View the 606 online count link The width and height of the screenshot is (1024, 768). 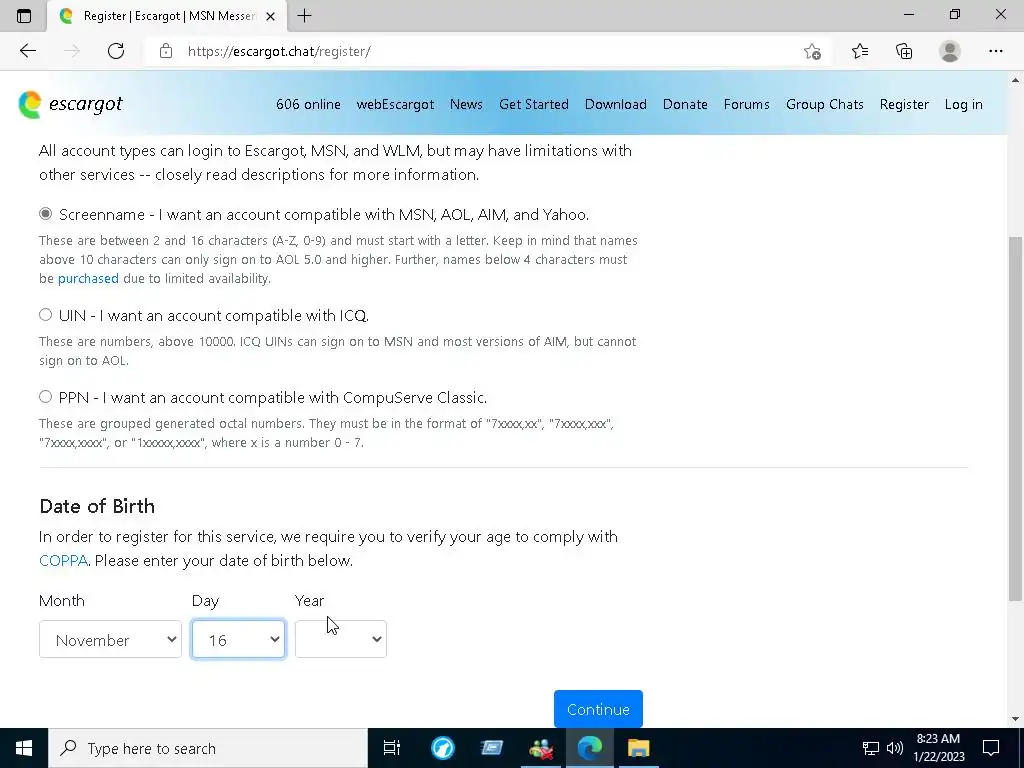[x=308, y=104]
